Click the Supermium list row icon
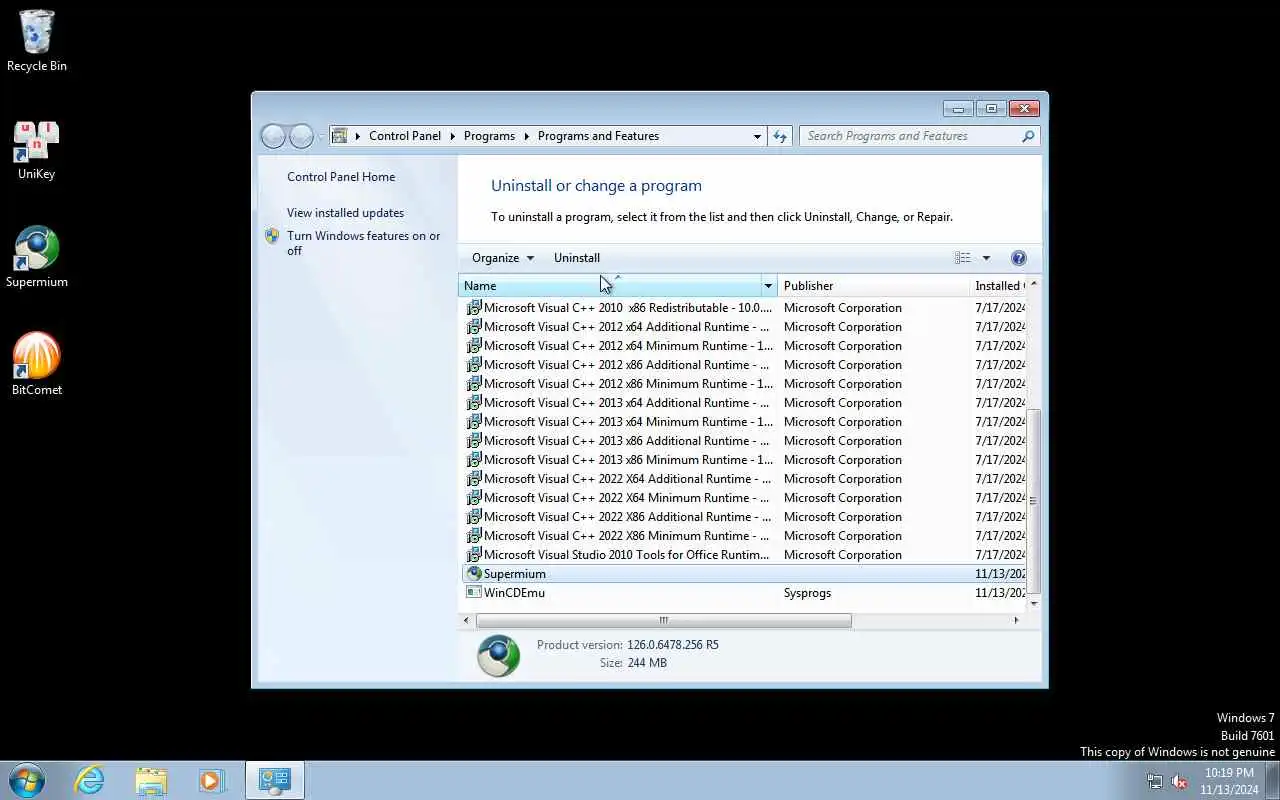 pyautogui.click(x=474, y=574)
